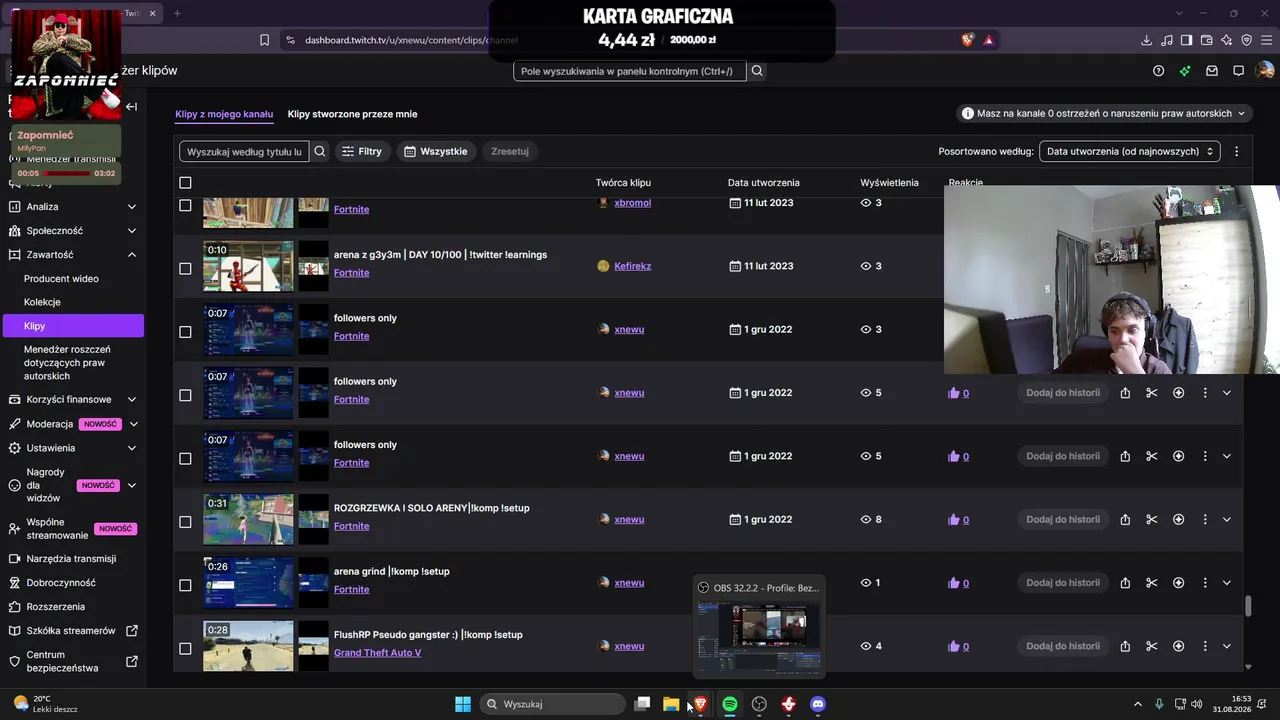Check the arena grind clip checkbox
This screenshot has height=720, width=1280.
(x=185, y=585)
